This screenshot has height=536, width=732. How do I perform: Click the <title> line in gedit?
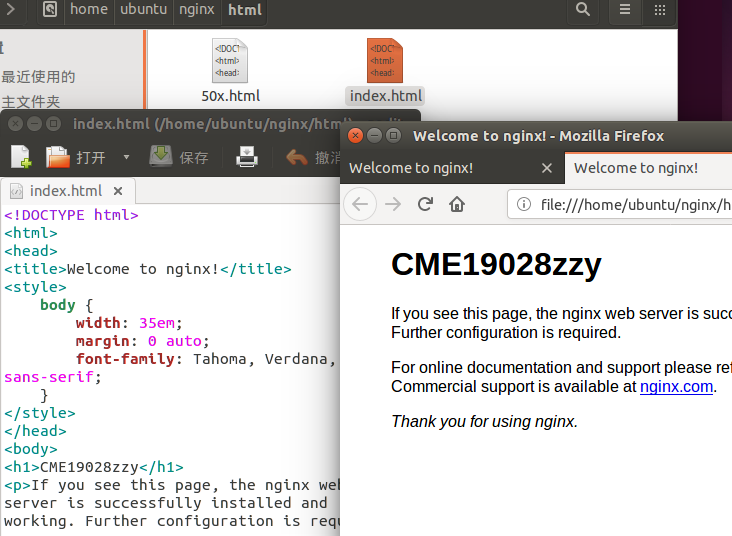pyautogui.click(x=148, y=269)
